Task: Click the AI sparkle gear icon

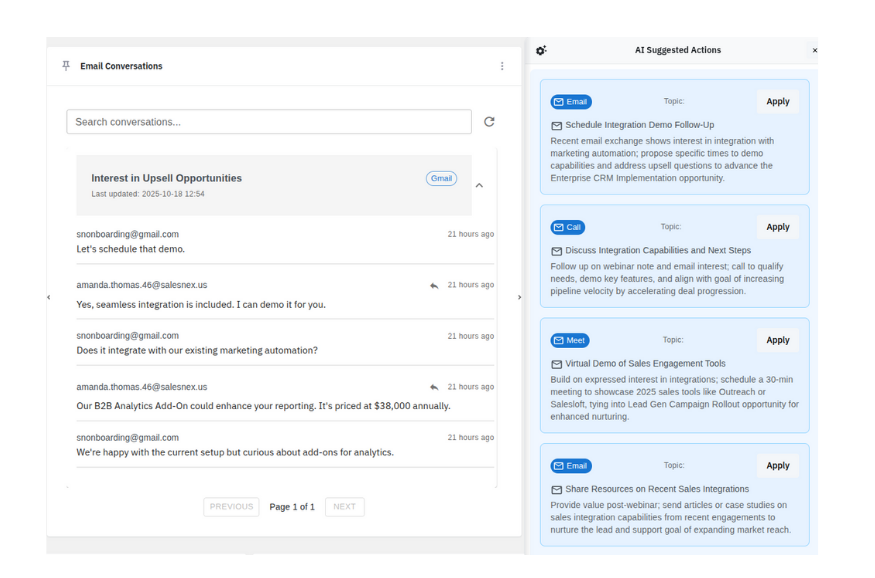Action: (541, 50)
